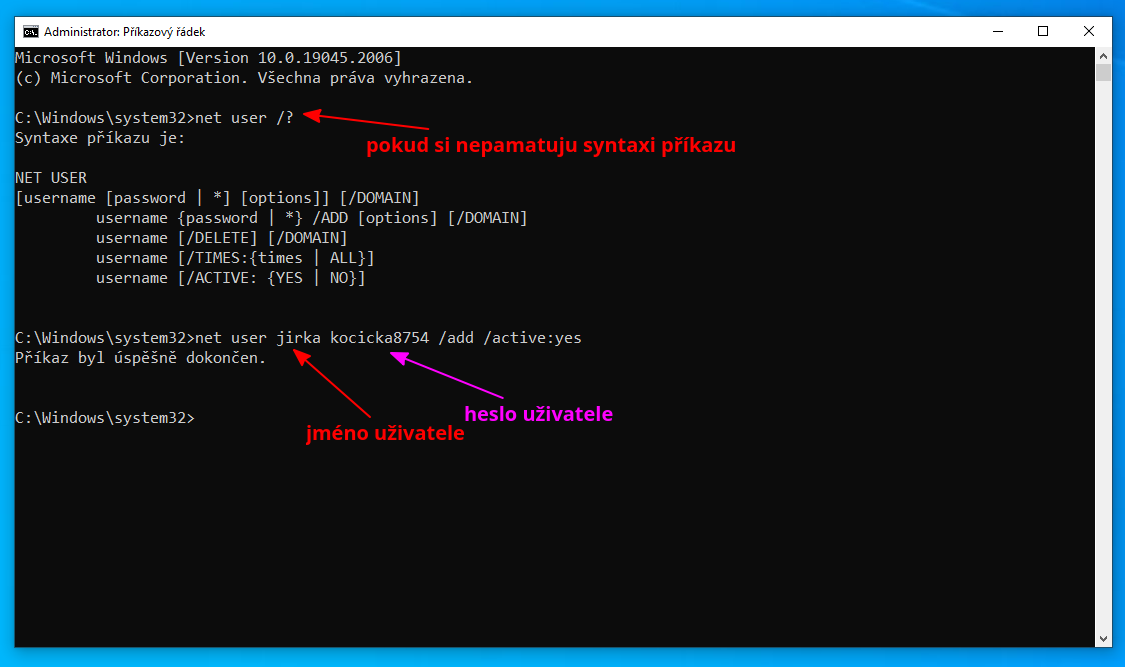The image size is (1125, 667).
Task: Click the scrollbar down arrow
Action: [x=1103, y=637]
